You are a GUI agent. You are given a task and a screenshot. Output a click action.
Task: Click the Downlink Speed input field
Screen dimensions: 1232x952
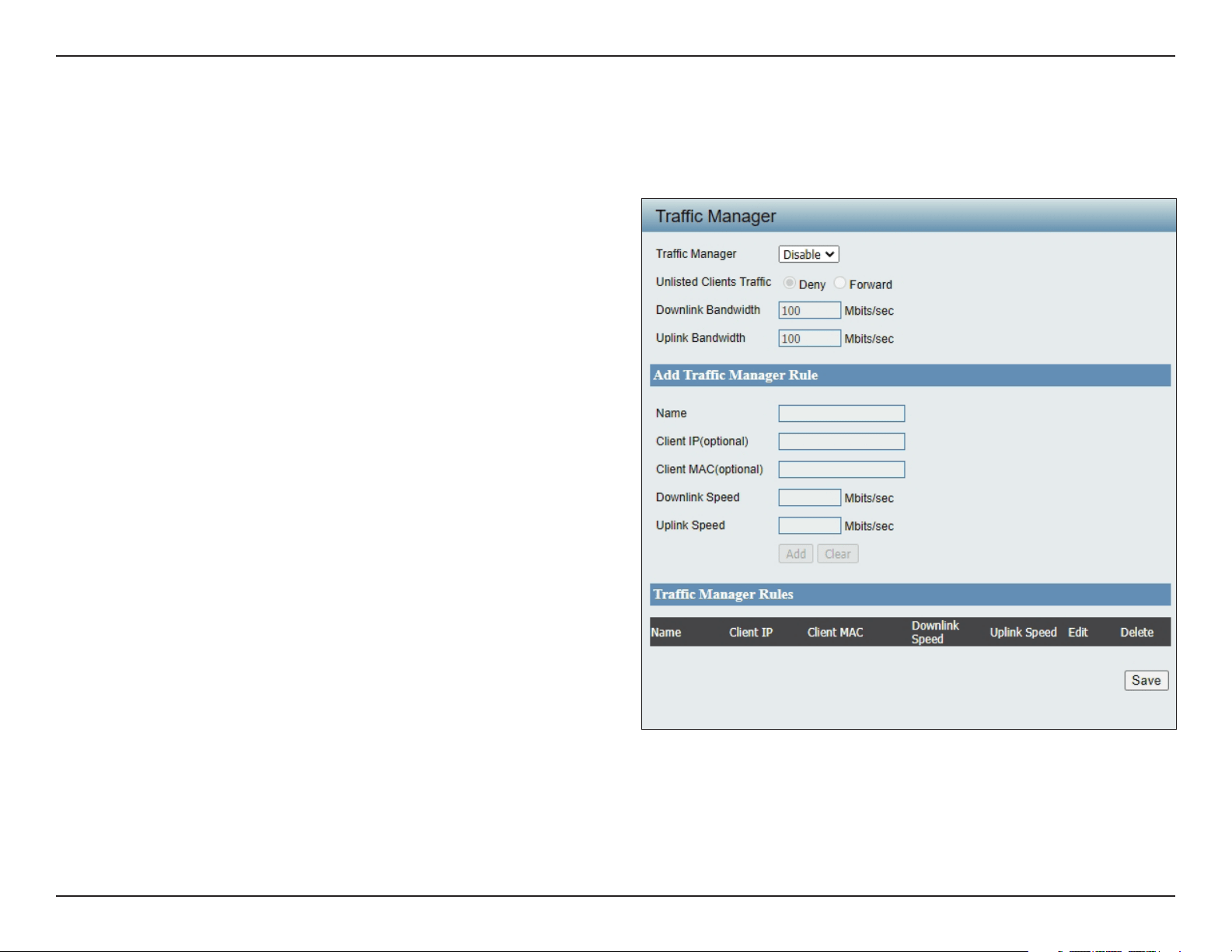point(810,497)
